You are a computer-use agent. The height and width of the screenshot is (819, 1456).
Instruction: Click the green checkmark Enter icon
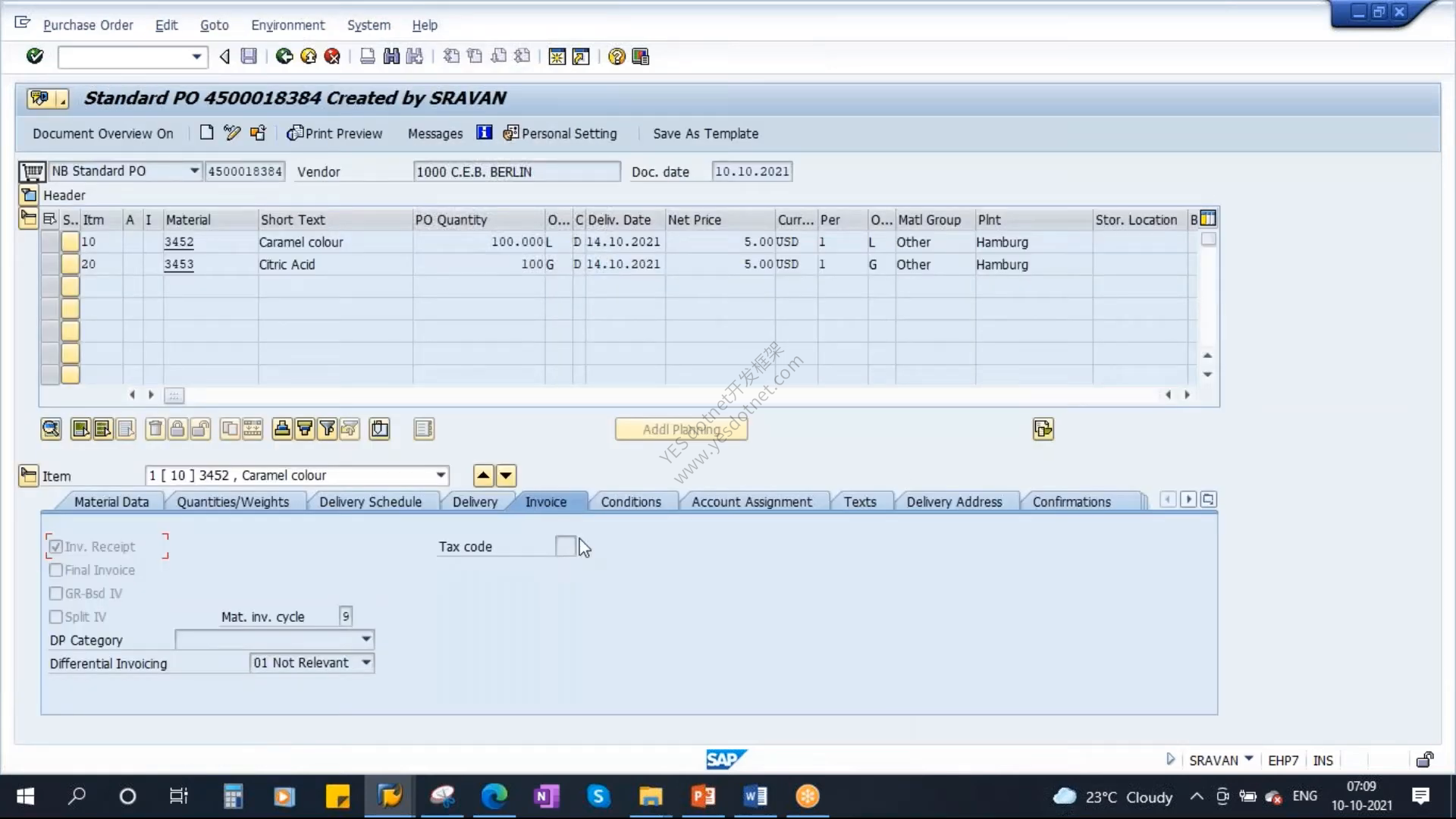[x=35, y=56]
